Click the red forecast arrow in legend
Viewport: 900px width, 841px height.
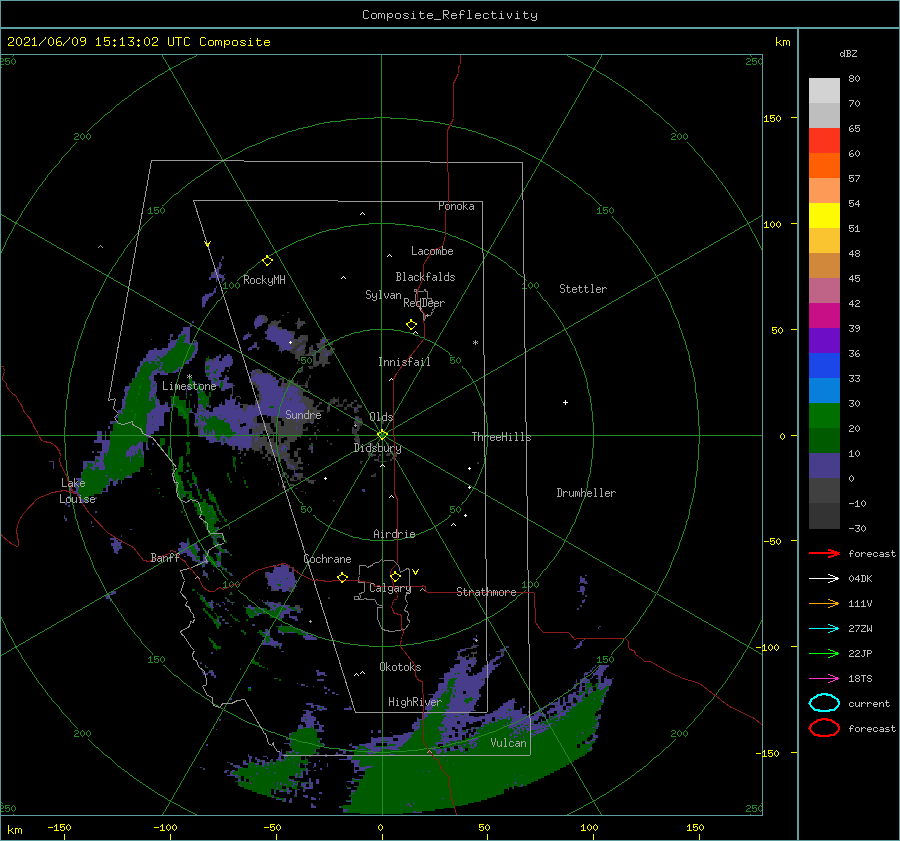click(824, 553)
